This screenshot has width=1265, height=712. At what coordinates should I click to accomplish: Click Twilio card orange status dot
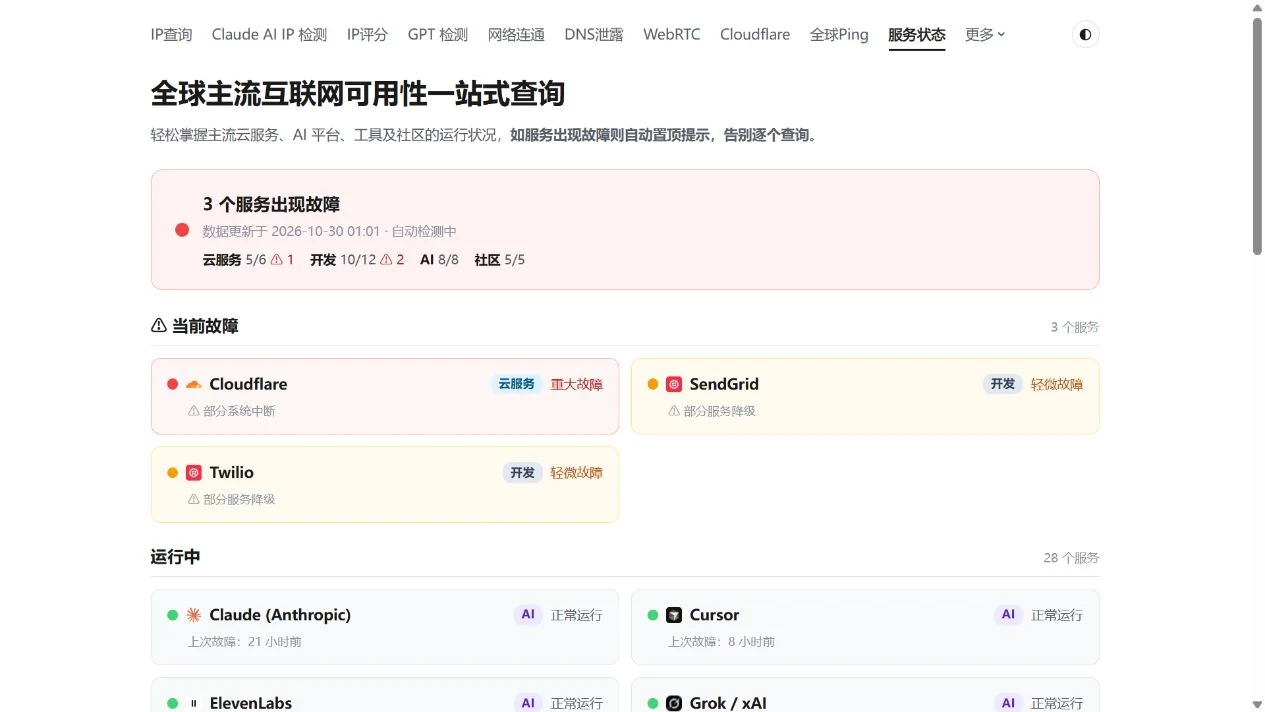(x=173, y=473)
